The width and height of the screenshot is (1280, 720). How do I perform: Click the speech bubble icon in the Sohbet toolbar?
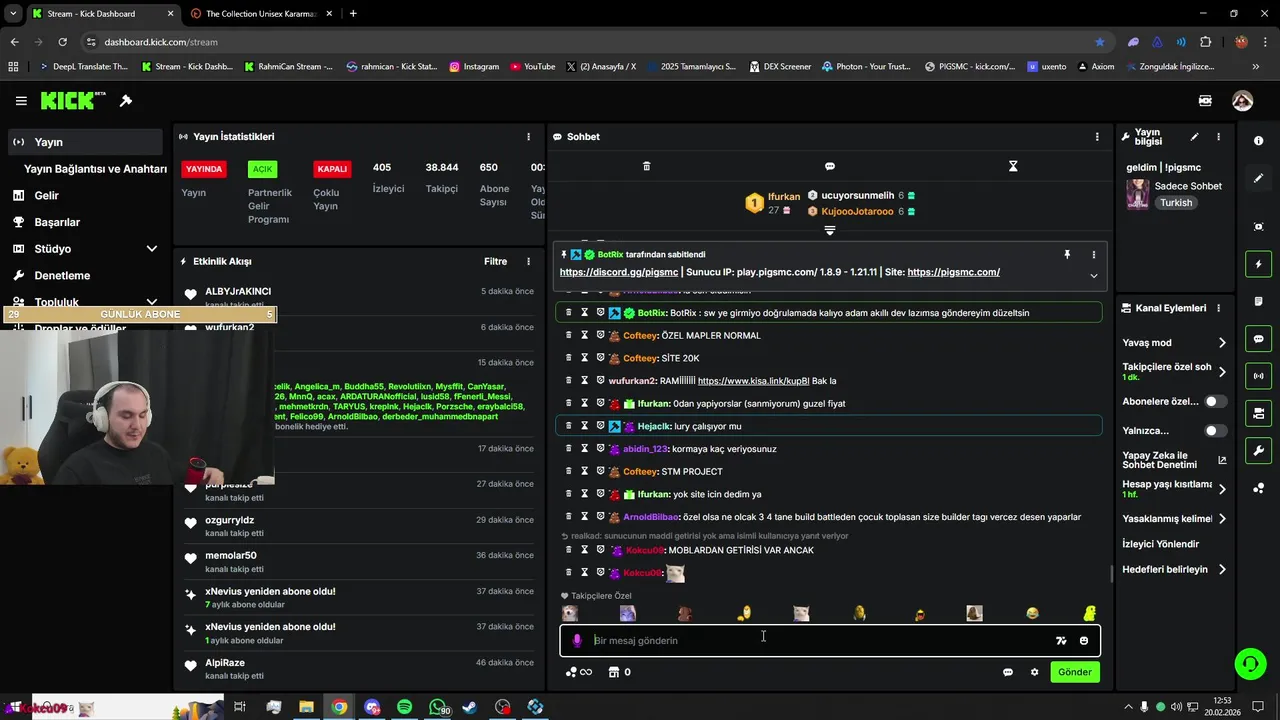point(830,166)
